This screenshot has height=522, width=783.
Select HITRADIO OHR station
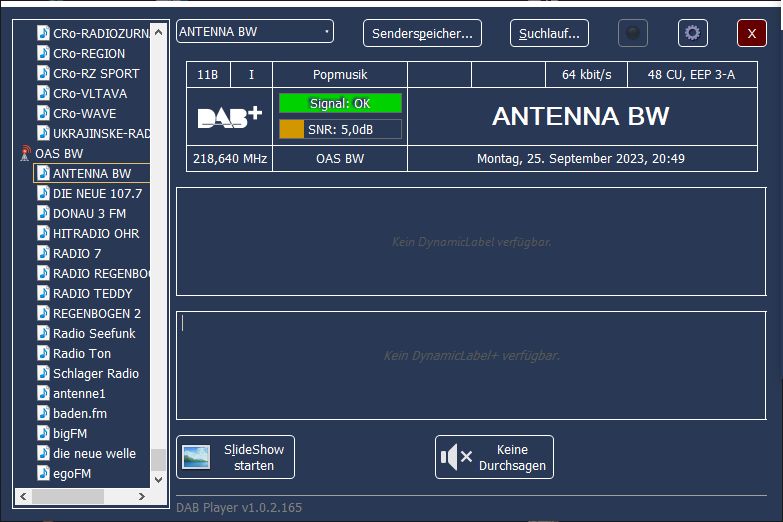(96, 233)
